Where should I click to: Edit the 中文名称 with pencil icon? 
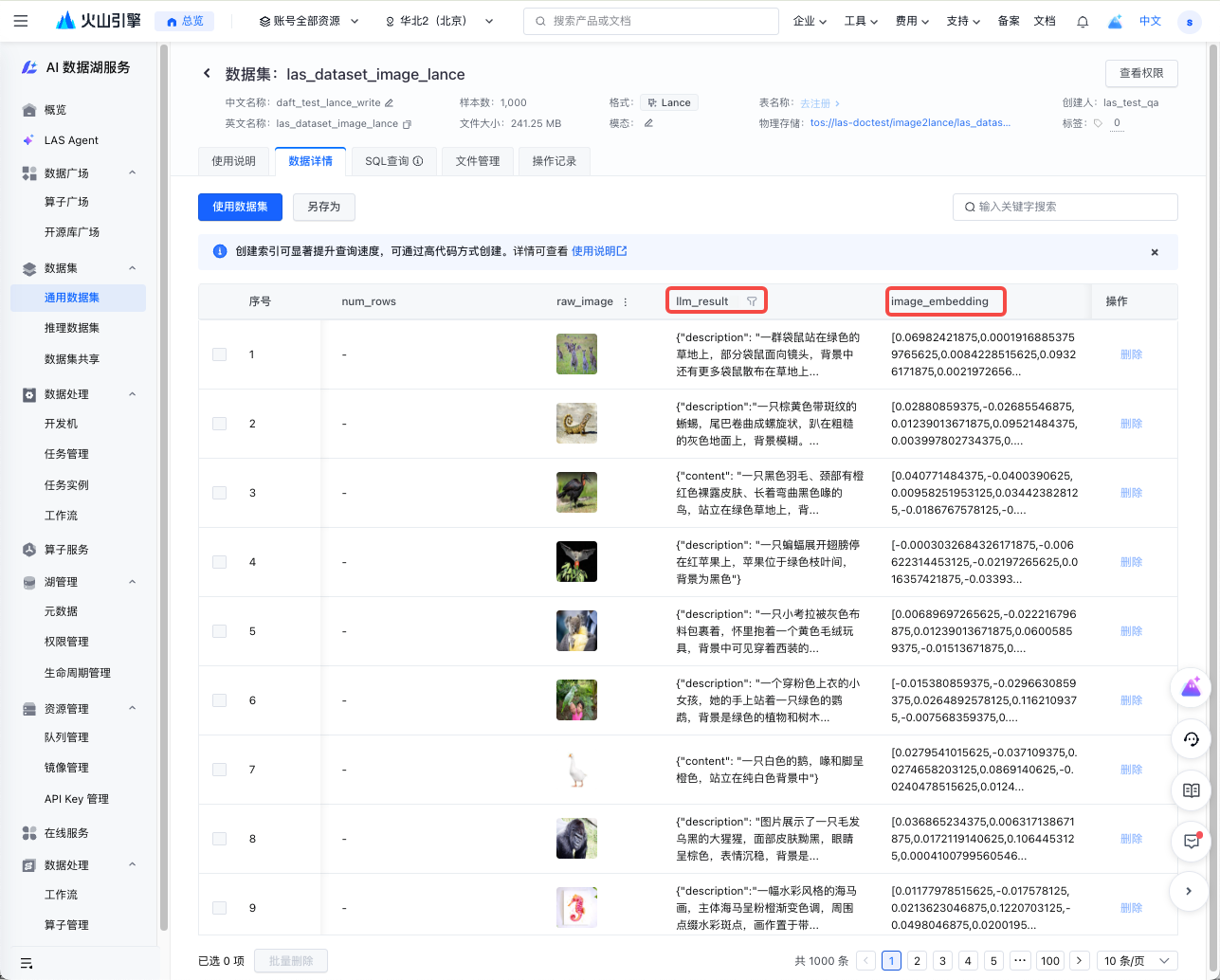[x=389, y=102]
